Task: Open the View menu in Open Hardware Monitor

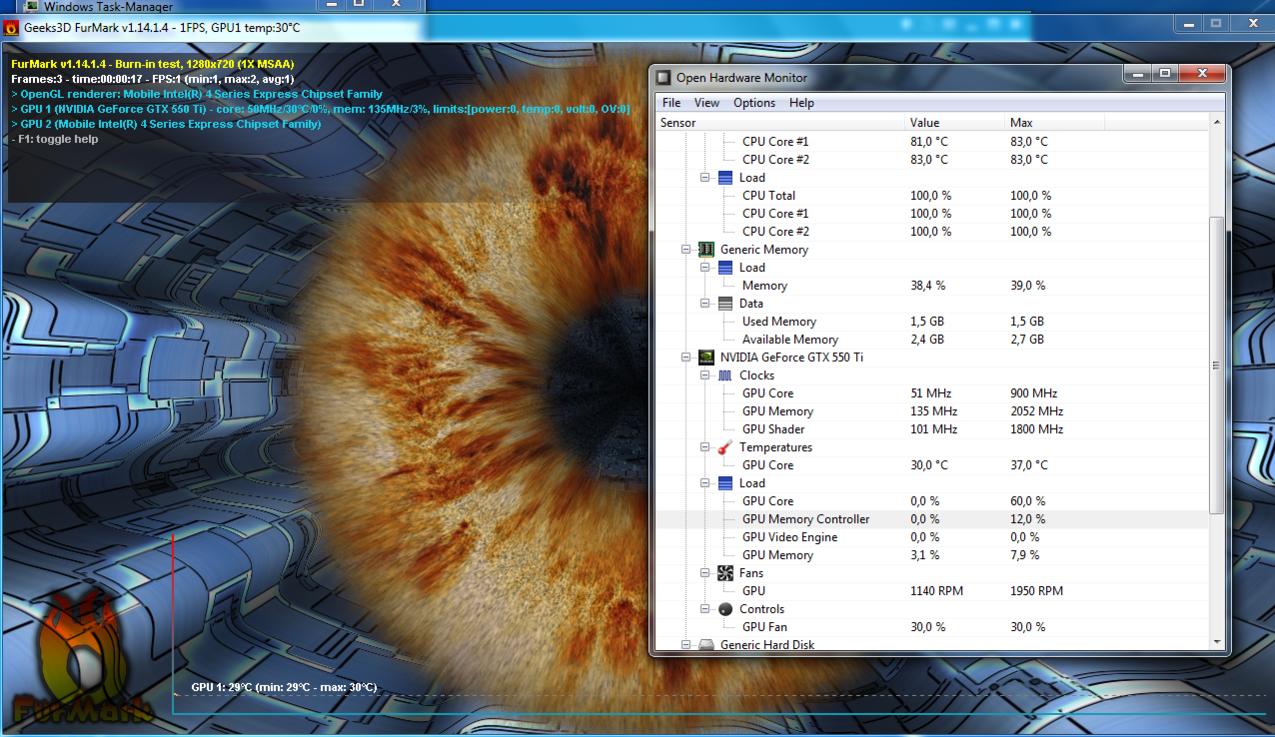Action: [707, 103]
